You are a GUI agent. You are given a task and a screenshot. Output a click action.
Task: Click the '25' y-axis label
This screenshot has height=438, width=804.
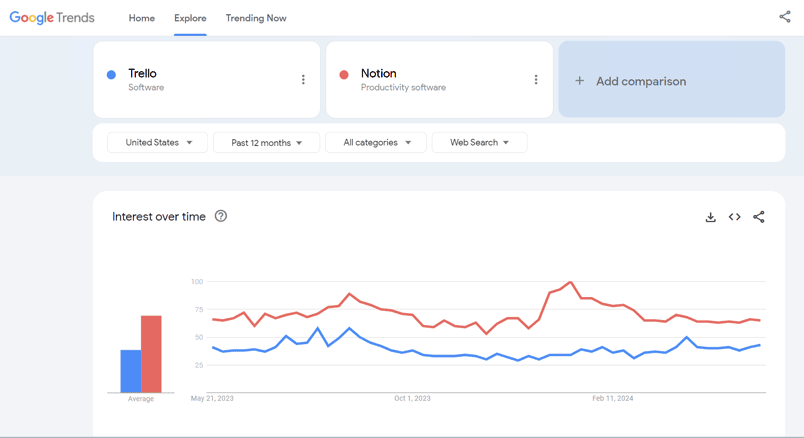[199, 365]
